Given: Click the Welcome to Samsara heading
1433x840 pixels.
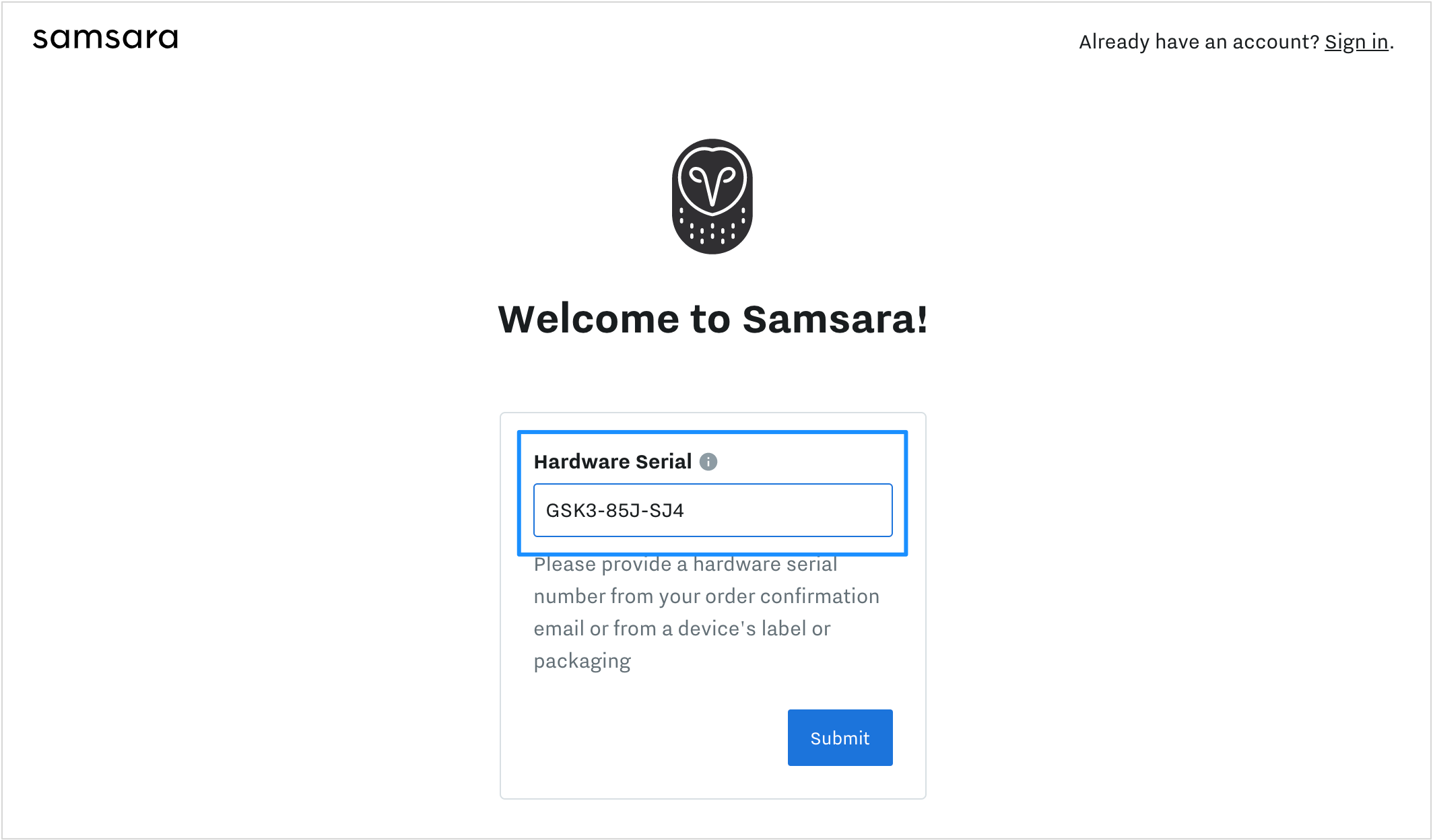Looking at the screenshot, I should click(712, 319).
